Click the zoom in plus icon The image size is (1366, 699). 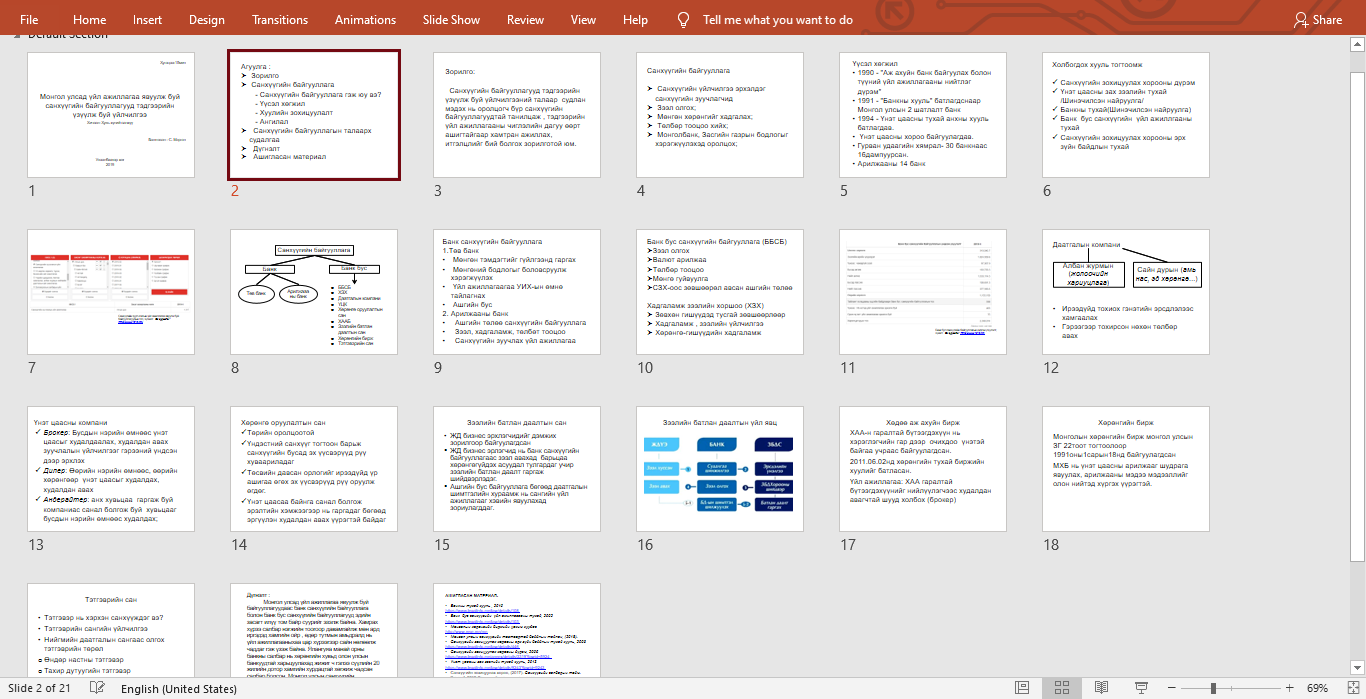click(x=1291, y=688)
